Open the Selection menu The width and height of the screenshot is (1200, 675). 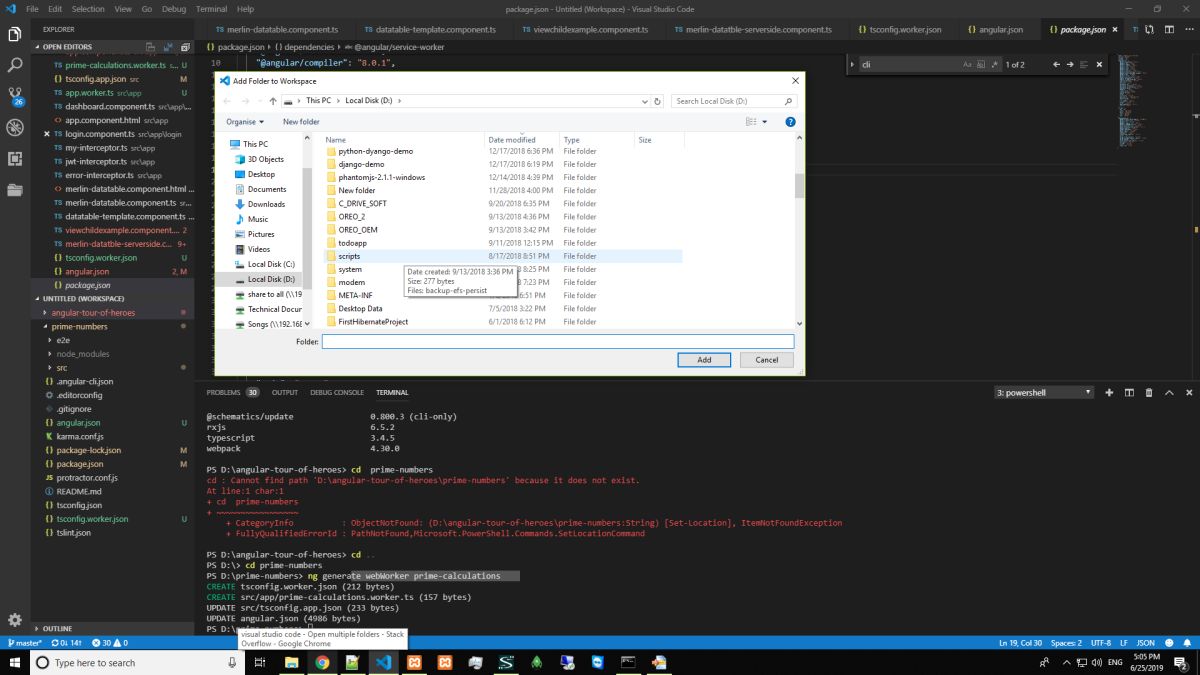[x=88, y=9]
